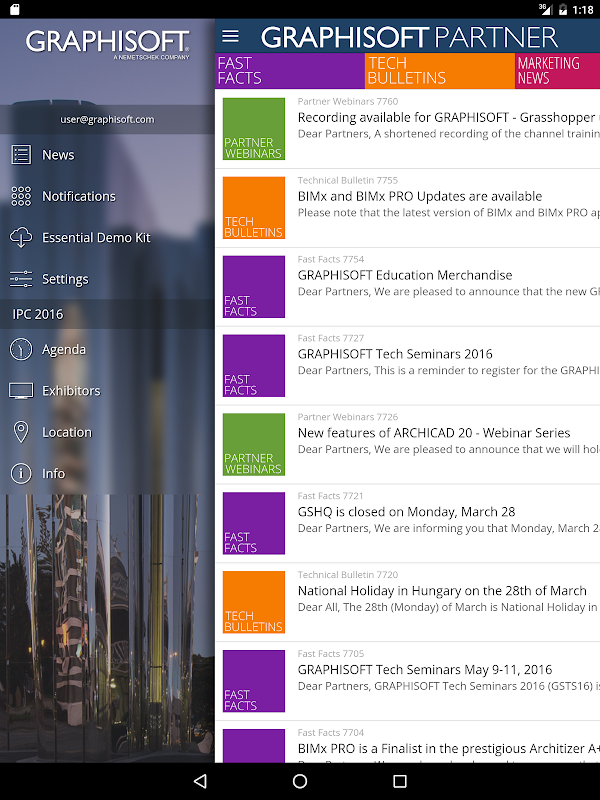600x800 pixels.
Task: Open the Fast Facts tab
Action: 290,71
